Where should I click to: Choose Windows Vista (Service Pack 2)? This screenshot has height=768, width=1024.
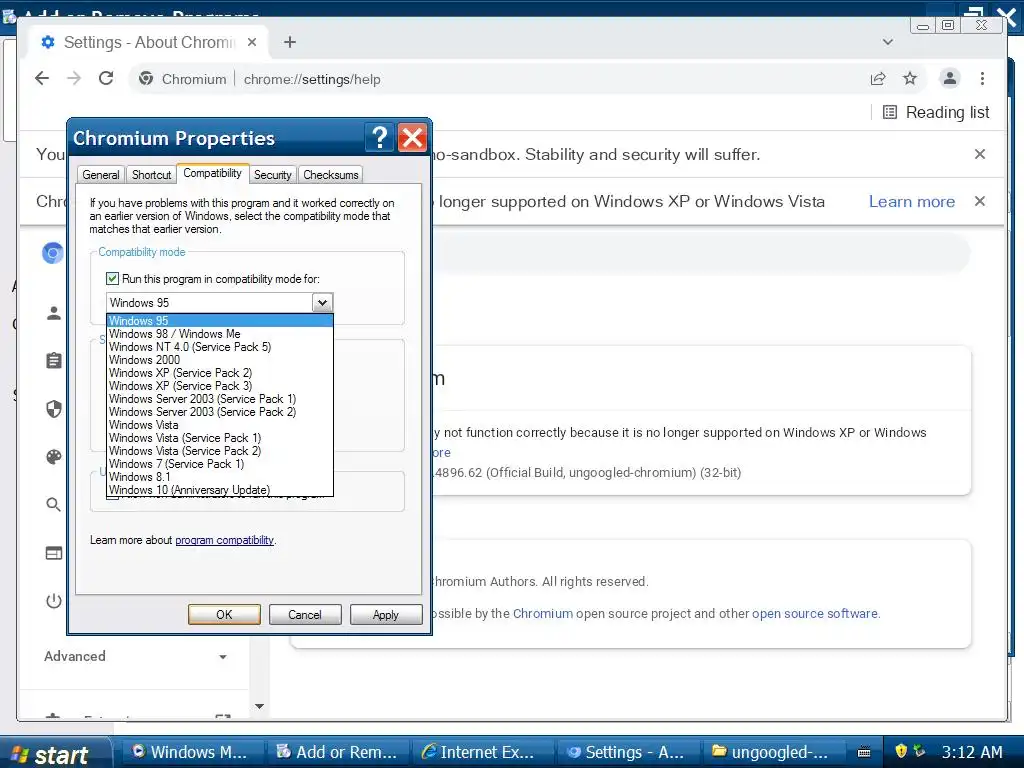tap(219, 451)
